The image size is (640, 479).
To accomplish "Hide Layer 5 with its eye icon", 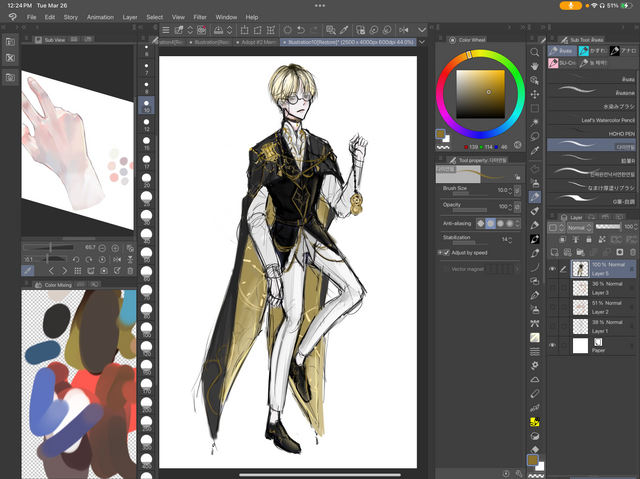I will click(x=552, y=269).
